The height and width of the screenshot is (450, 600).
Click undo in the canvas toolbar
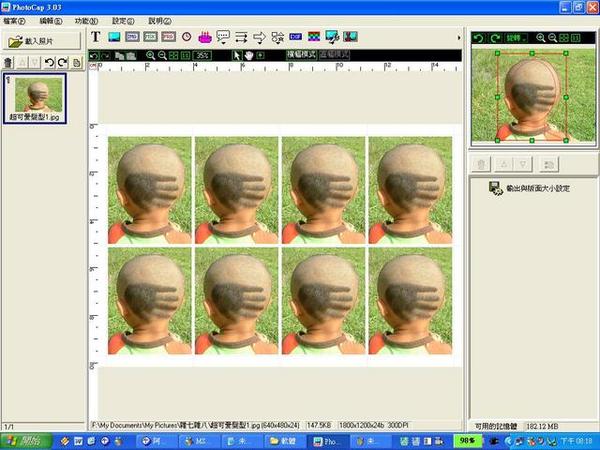(93, 56)
